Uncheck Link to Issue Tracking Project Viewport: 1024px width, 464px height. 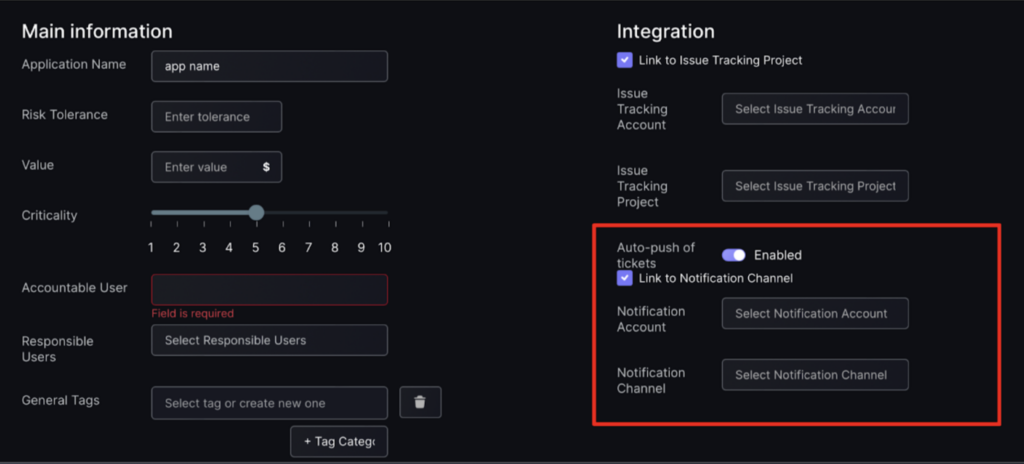[624, 60]
